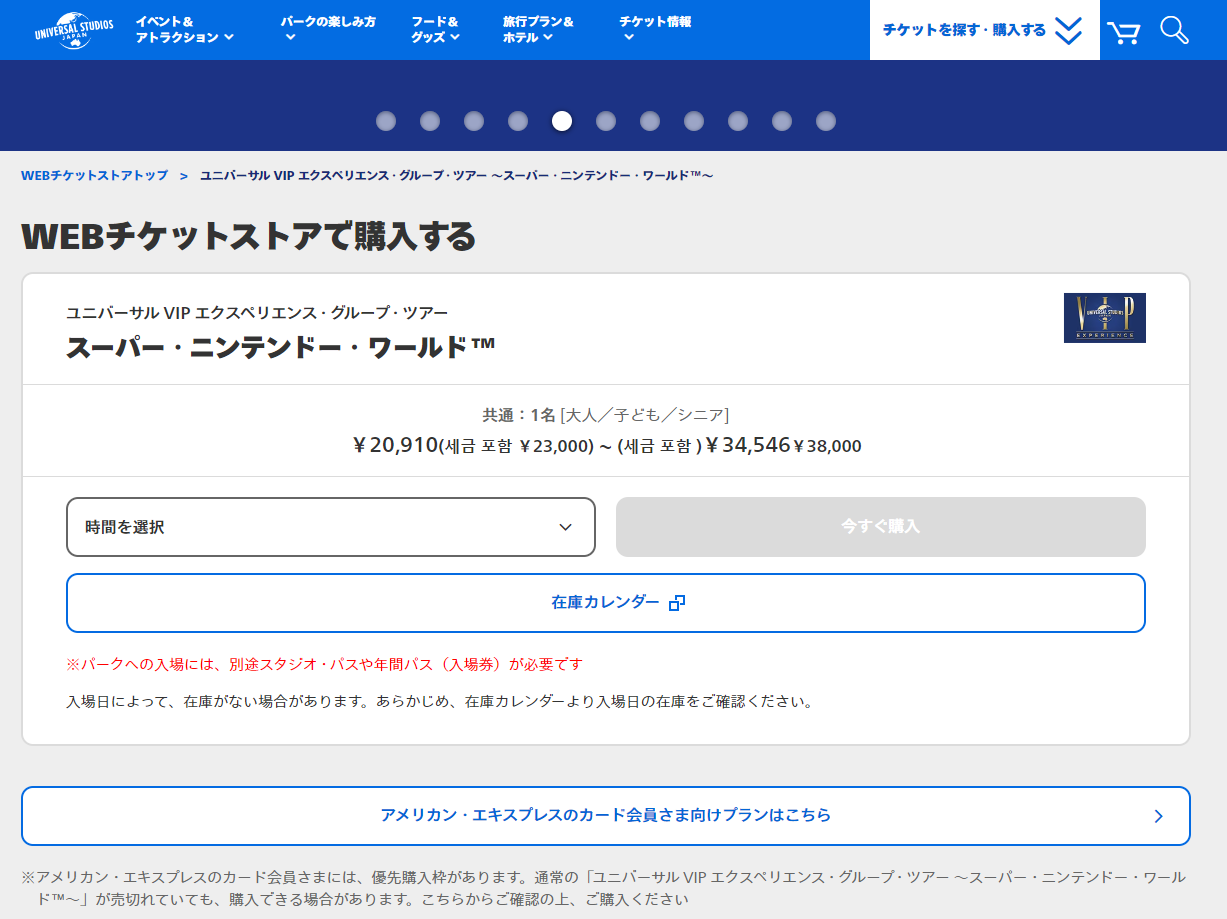Select the first carousel dot
Screen dimensions: 1227x919
(x=386, y=121)
